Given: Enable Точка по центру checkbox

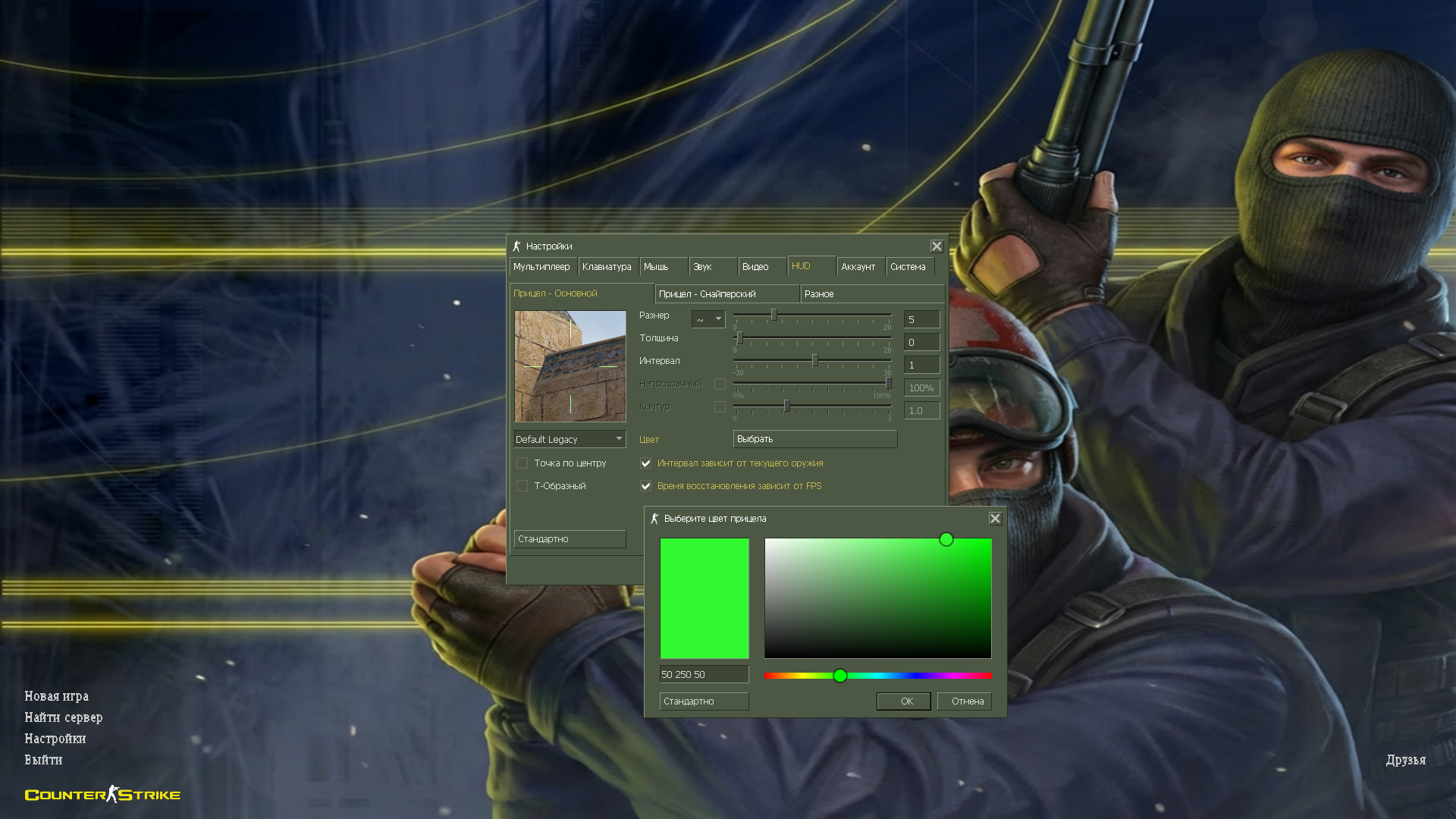Looking at the screenshot, I should coord(522,463).
